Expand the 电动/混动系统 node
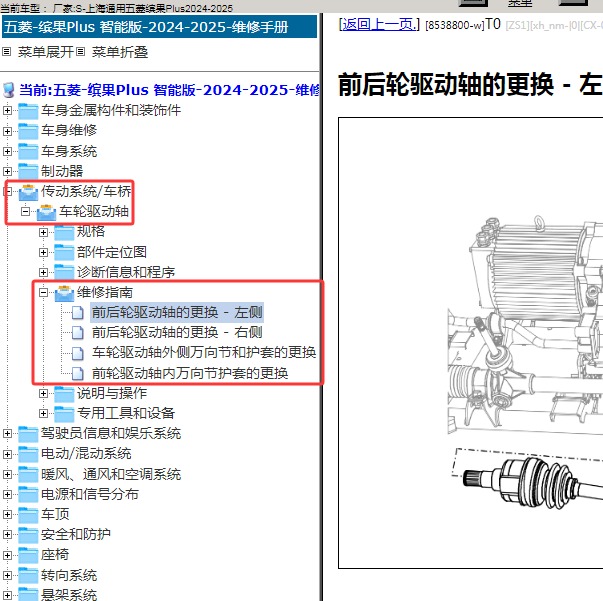The image size is (603, 601). [7, 454]
